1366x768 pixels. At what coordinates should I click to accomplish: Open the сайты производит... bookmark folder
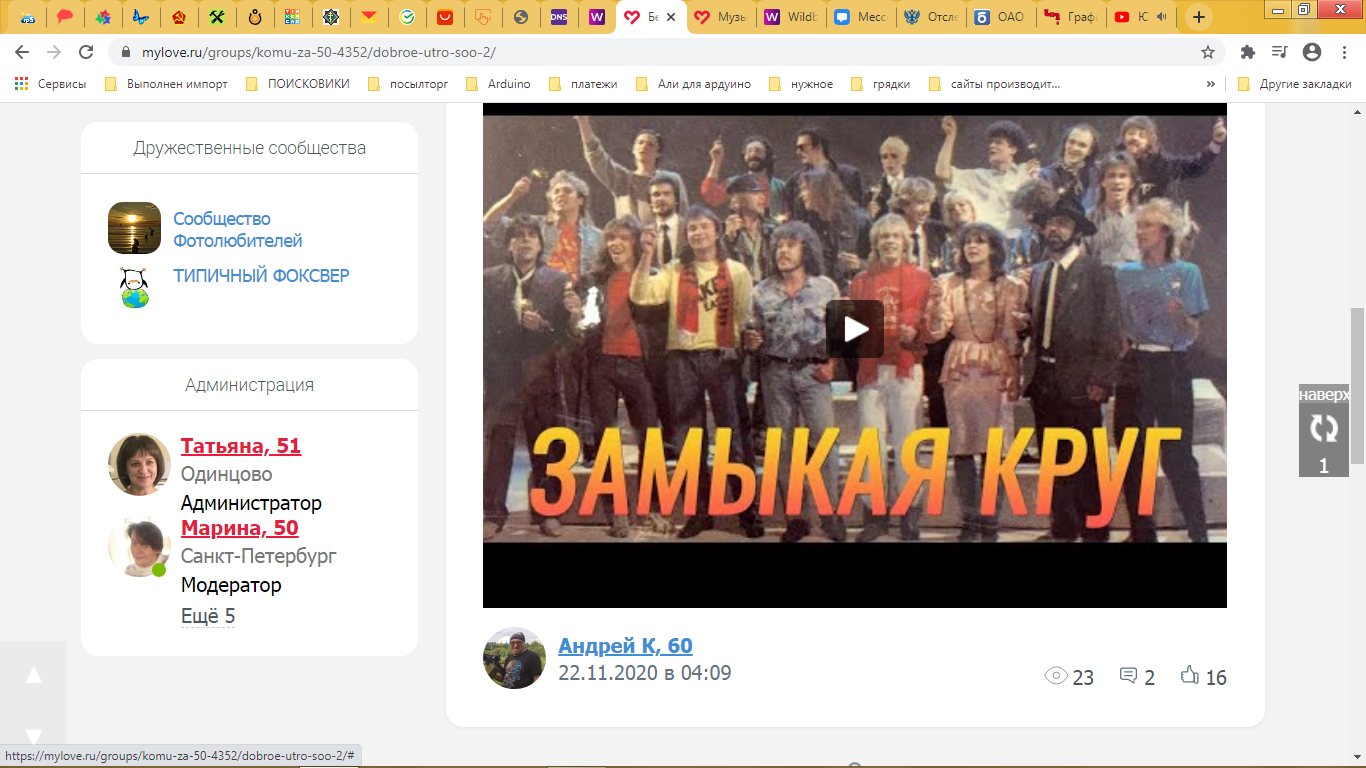coord(994,84)
